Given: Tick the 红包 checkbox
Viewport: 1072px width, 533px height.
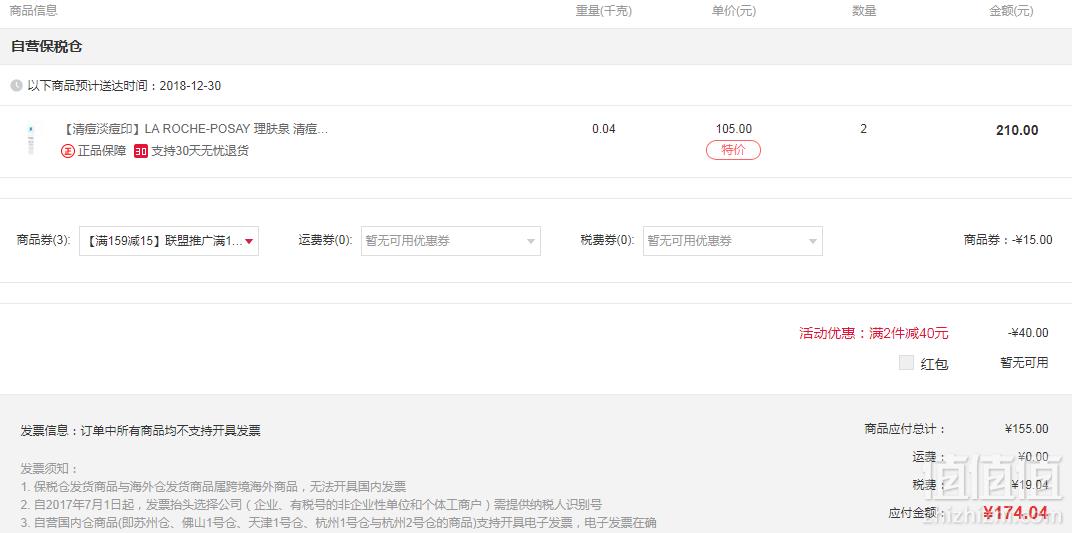Looking at the screenshot, I should click(906, 363).
